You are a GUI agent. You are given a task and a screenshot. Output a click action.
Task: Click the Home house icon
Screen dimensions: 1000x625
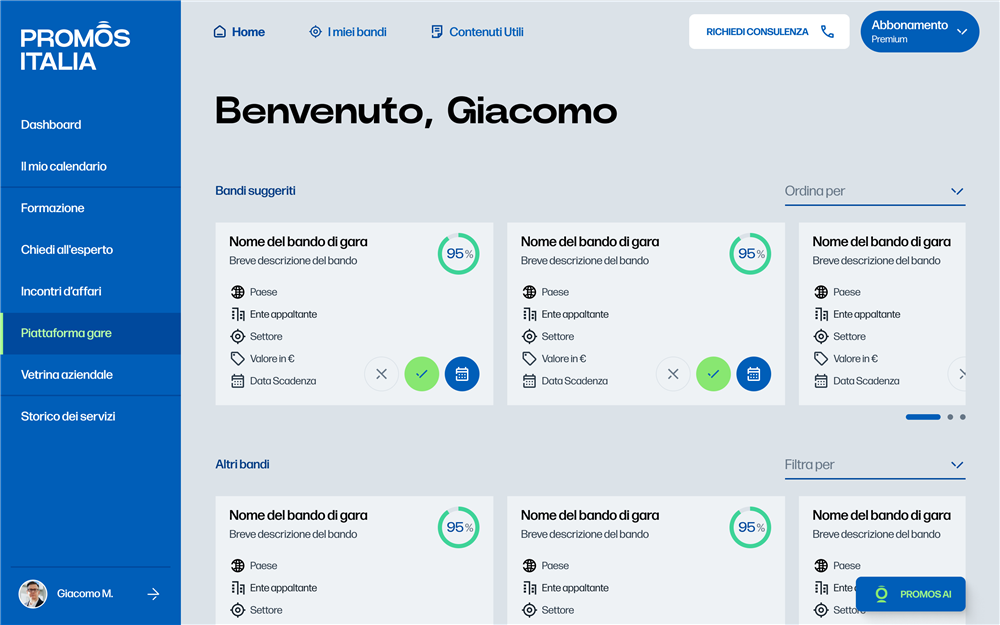pos(219,32)
